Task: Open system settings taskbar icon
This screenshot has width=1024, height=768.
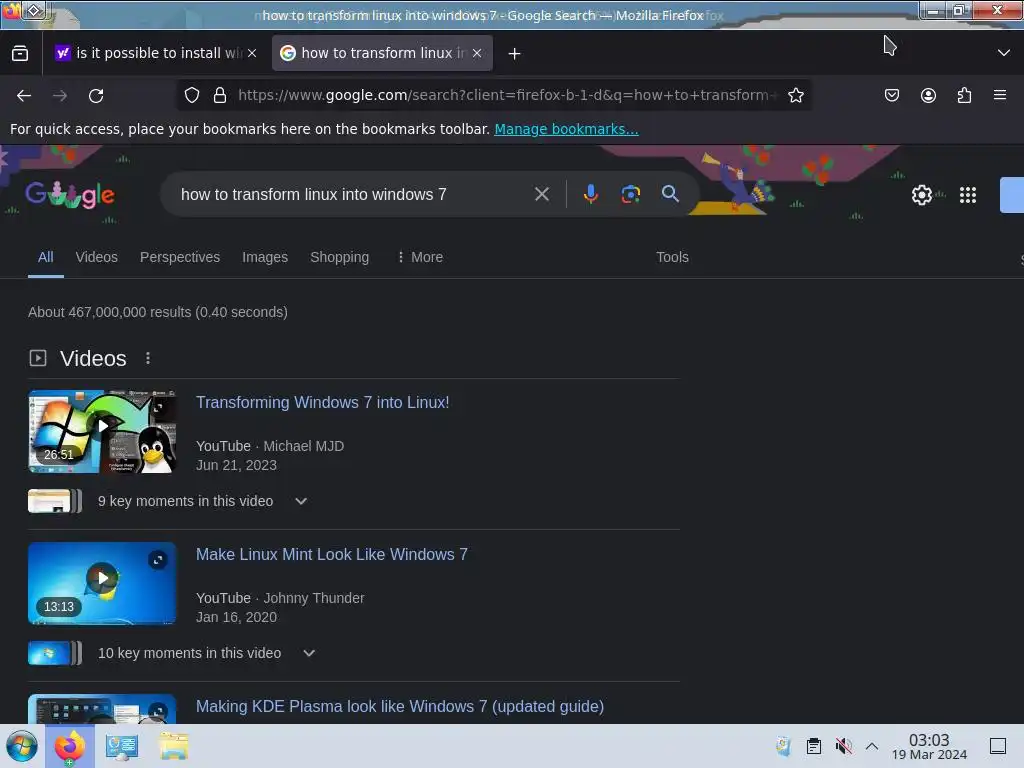Action: click(122, 746)
